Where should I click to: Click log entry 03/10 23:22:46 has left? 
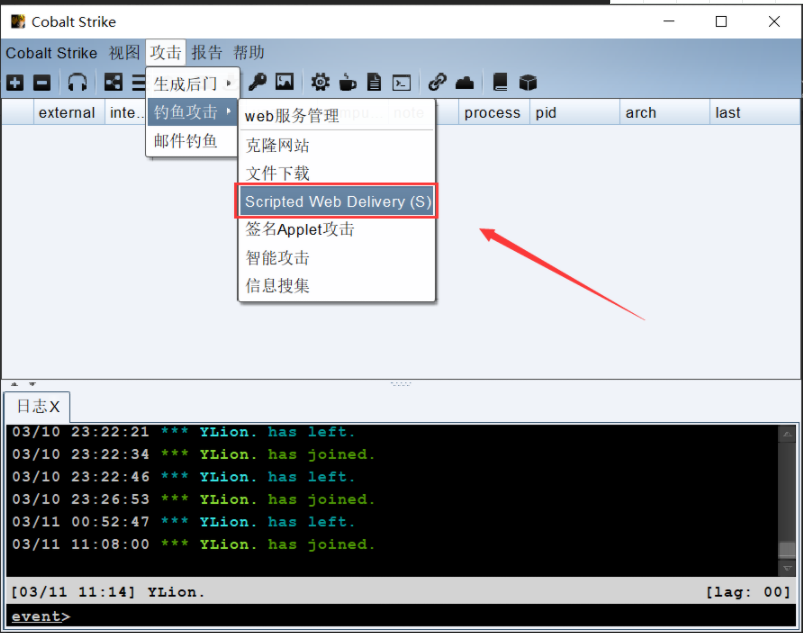click(x=183, y=477)
